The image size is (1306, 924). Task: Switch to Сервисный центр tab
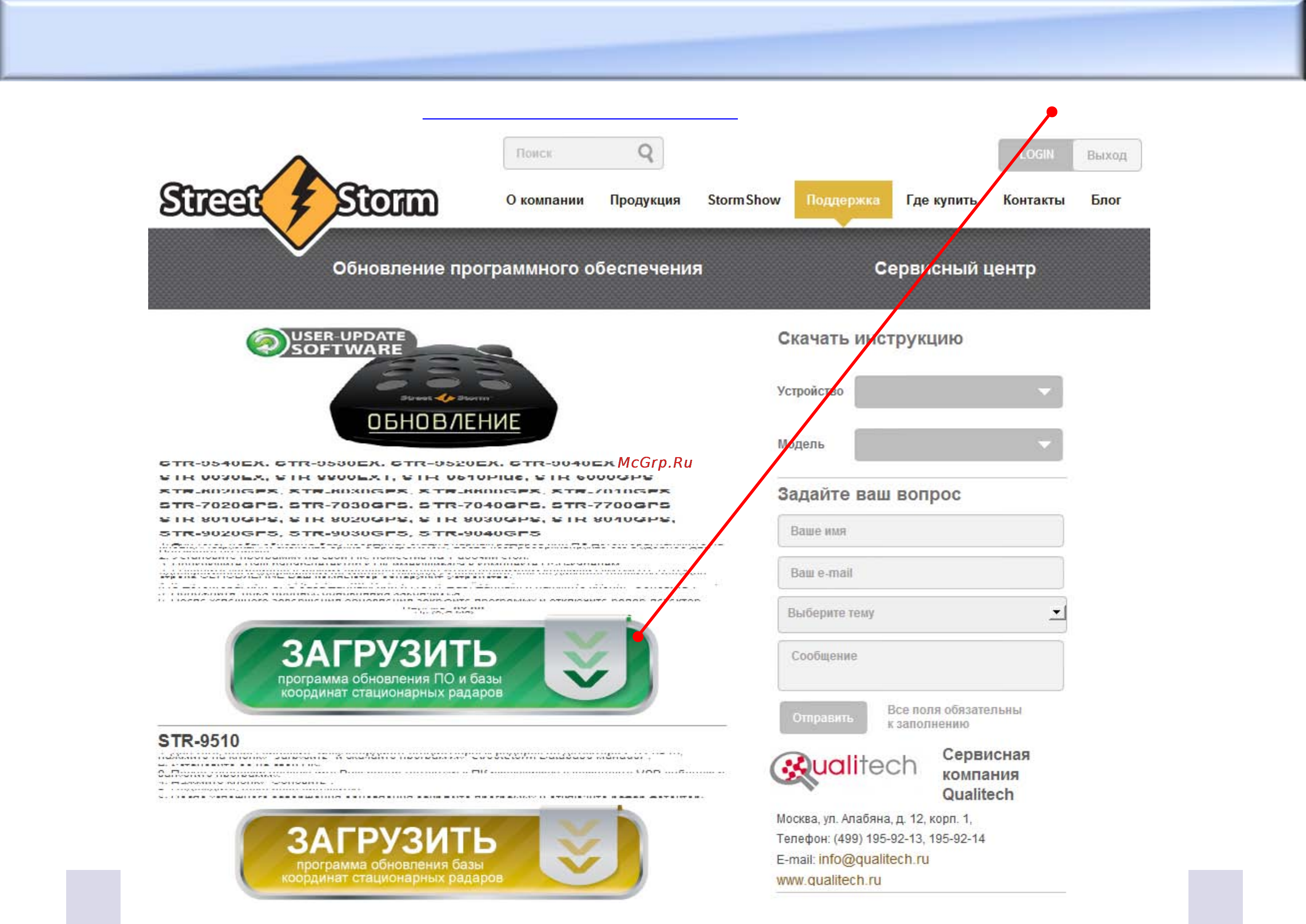coord(955,268)
